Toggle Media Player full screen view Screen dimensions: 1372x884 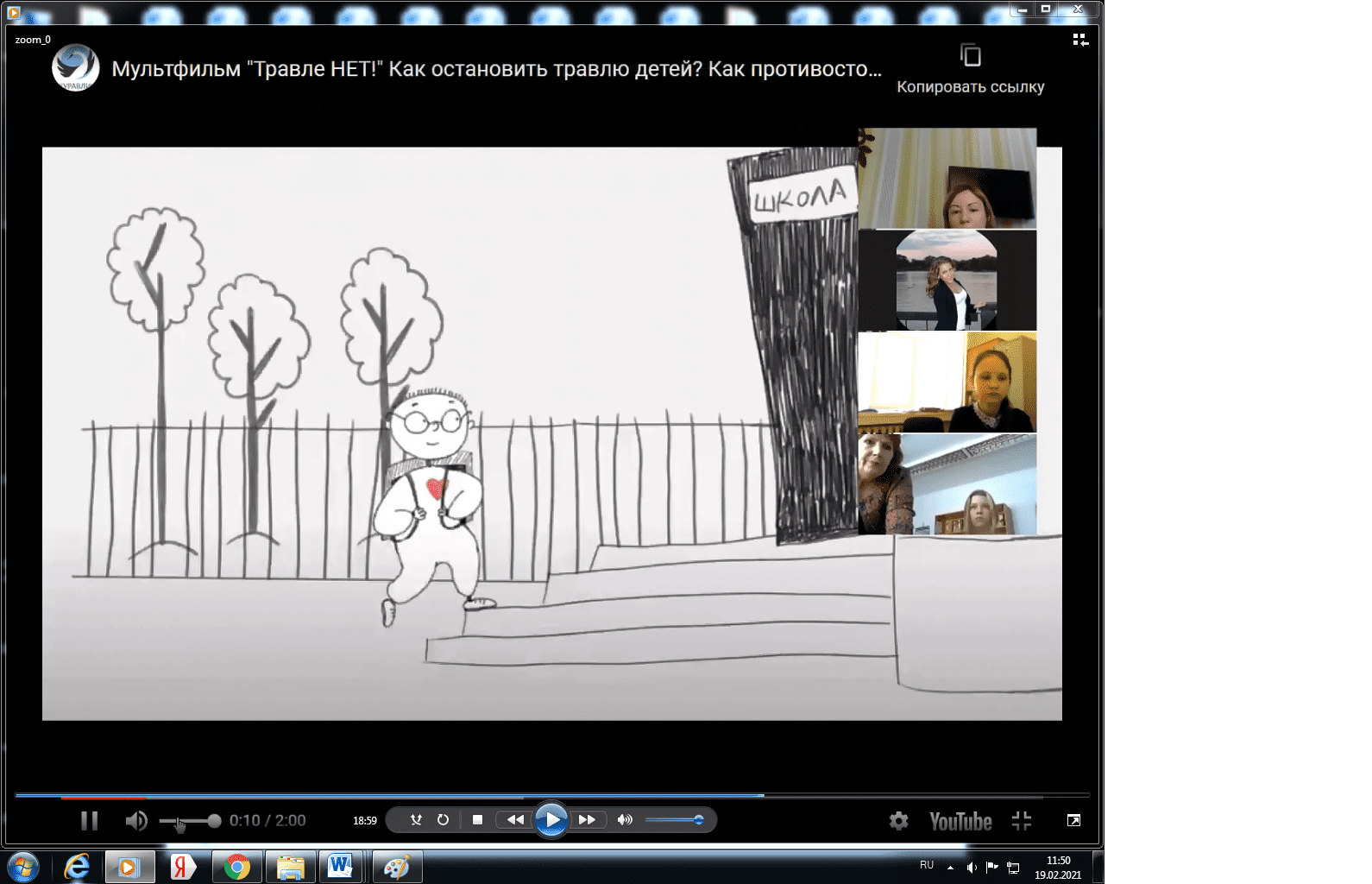1073,820
